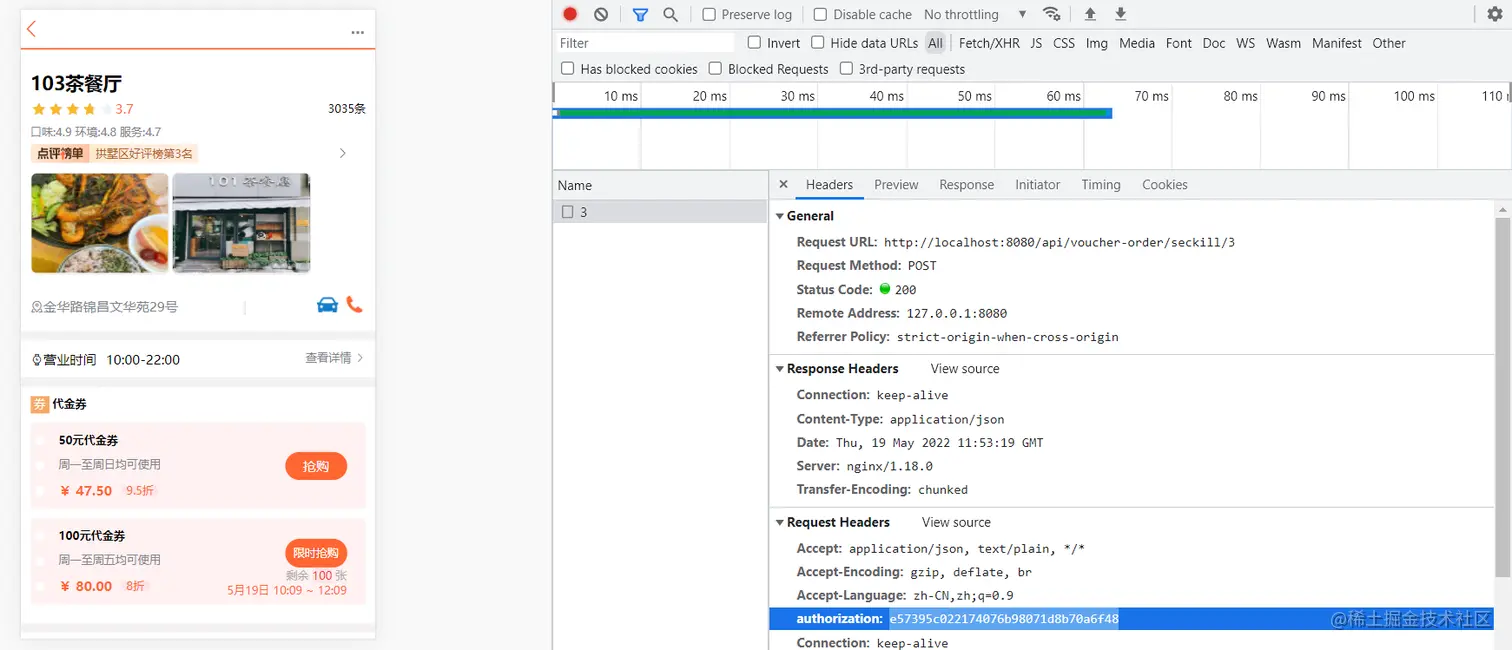Check the Invert filter option
The image size is (1512, 650).
click(x=755, y=42)
